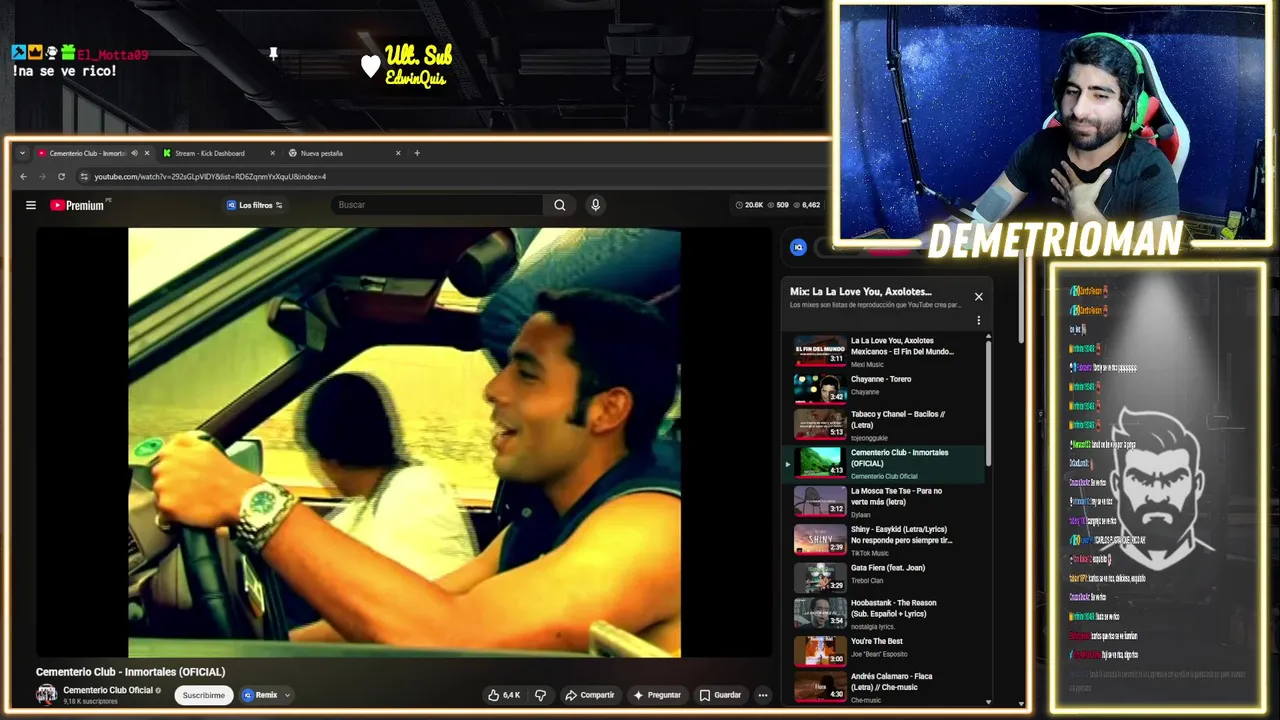This screenshot has height=720, width=1280.
Task: Click the blue IQ extension icon above playlist
Action: pos(798,247)
